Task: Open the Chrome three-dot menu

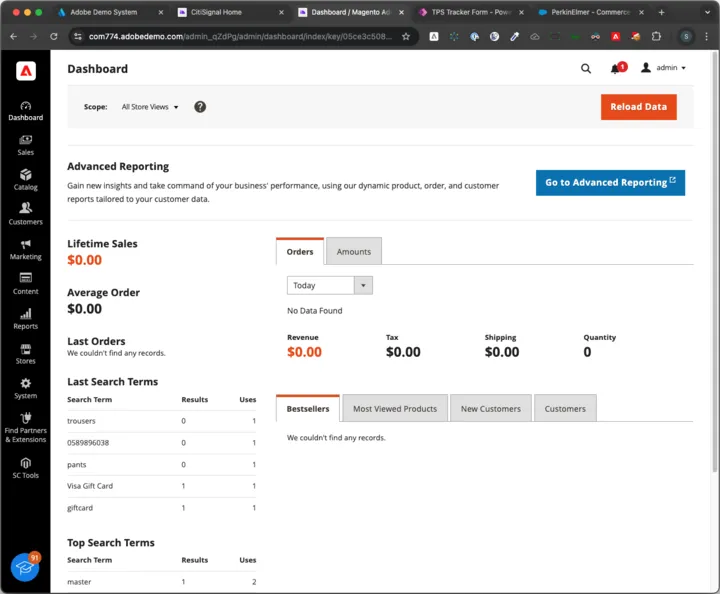Action: coord(706,36)
